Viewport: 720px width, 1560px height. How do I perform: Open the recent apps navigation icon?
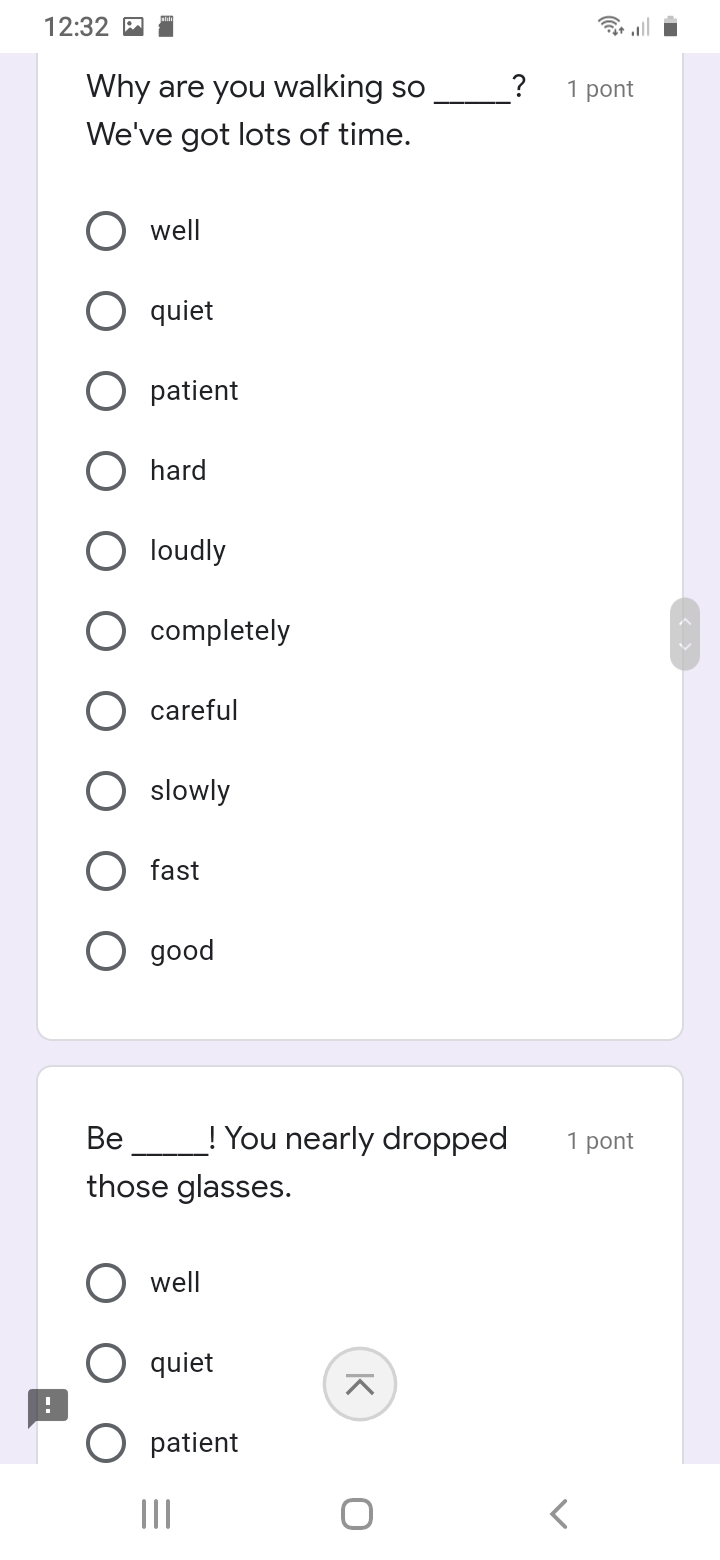(156, 1514)
